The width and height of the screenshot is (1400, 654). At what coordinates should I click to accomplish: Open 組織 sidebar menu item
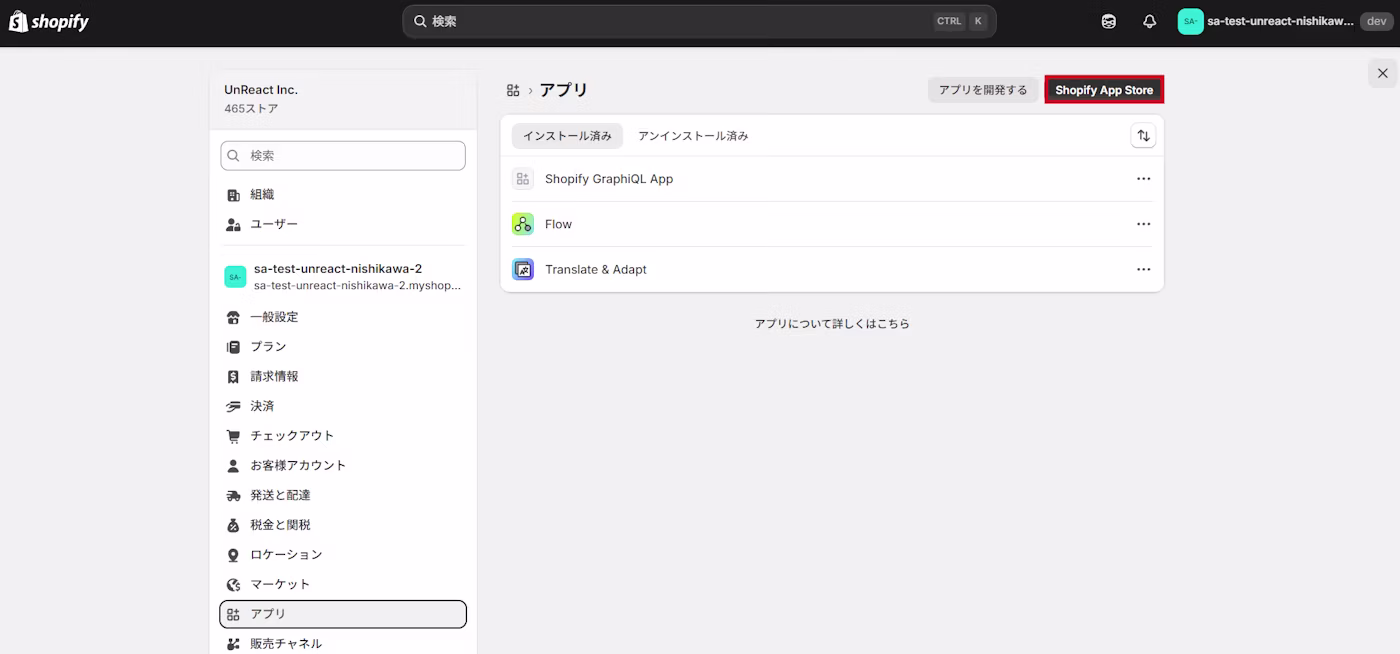pyautogui.click(x=343, y=195)
